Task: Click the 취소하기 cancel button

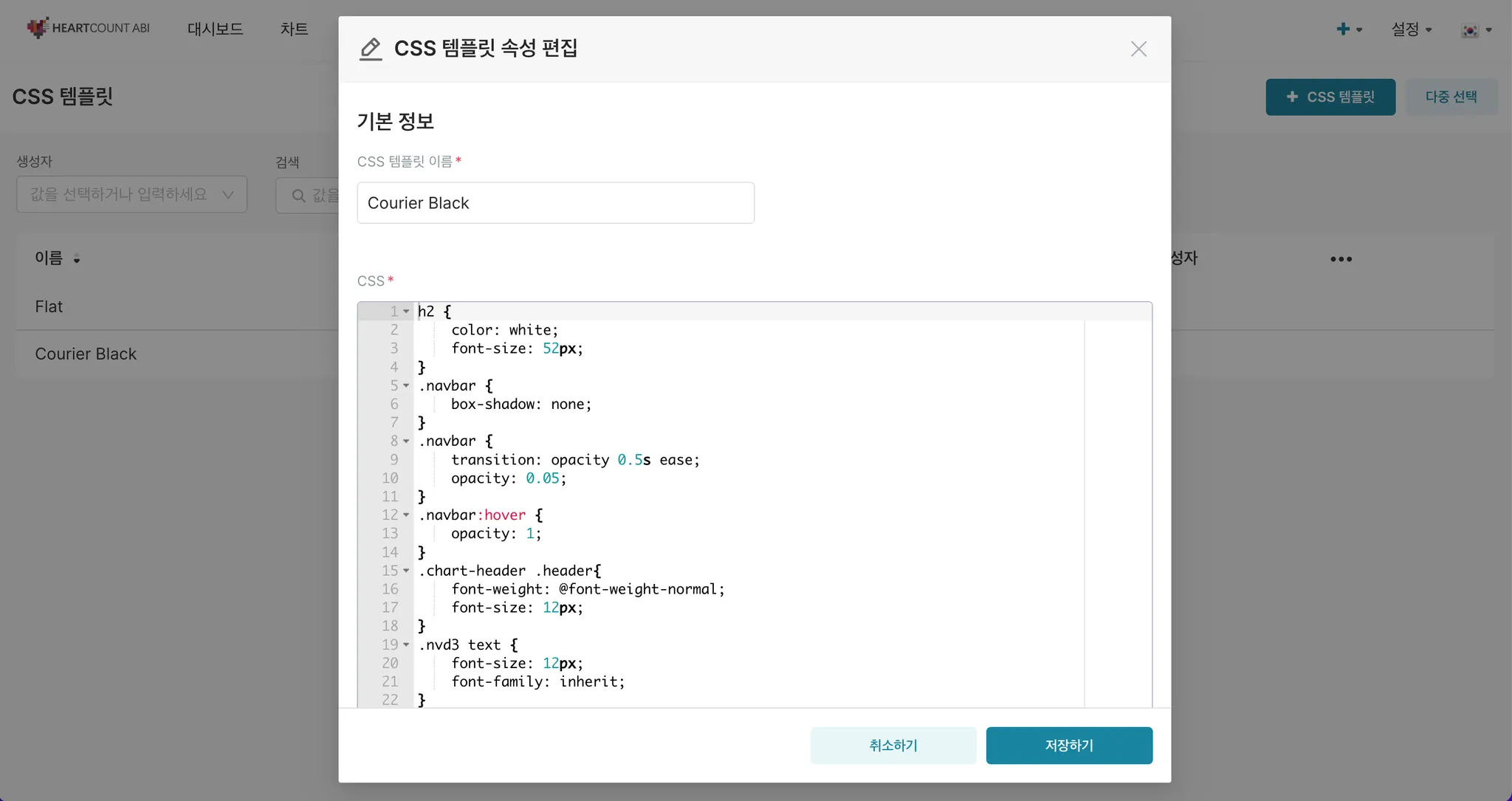Action: (893, 746)
